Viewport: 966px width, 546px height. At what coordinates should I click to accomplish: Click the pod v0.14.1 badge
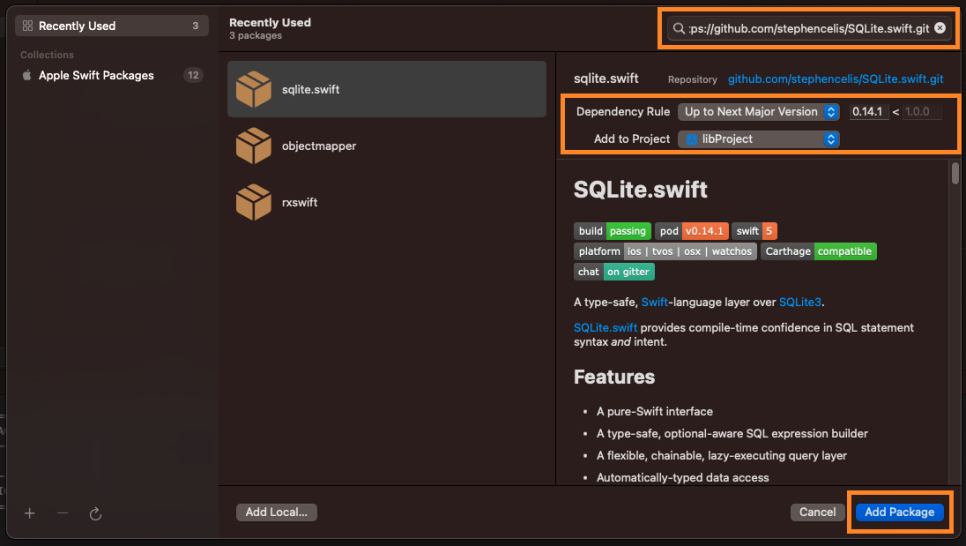tap(692, 231)
